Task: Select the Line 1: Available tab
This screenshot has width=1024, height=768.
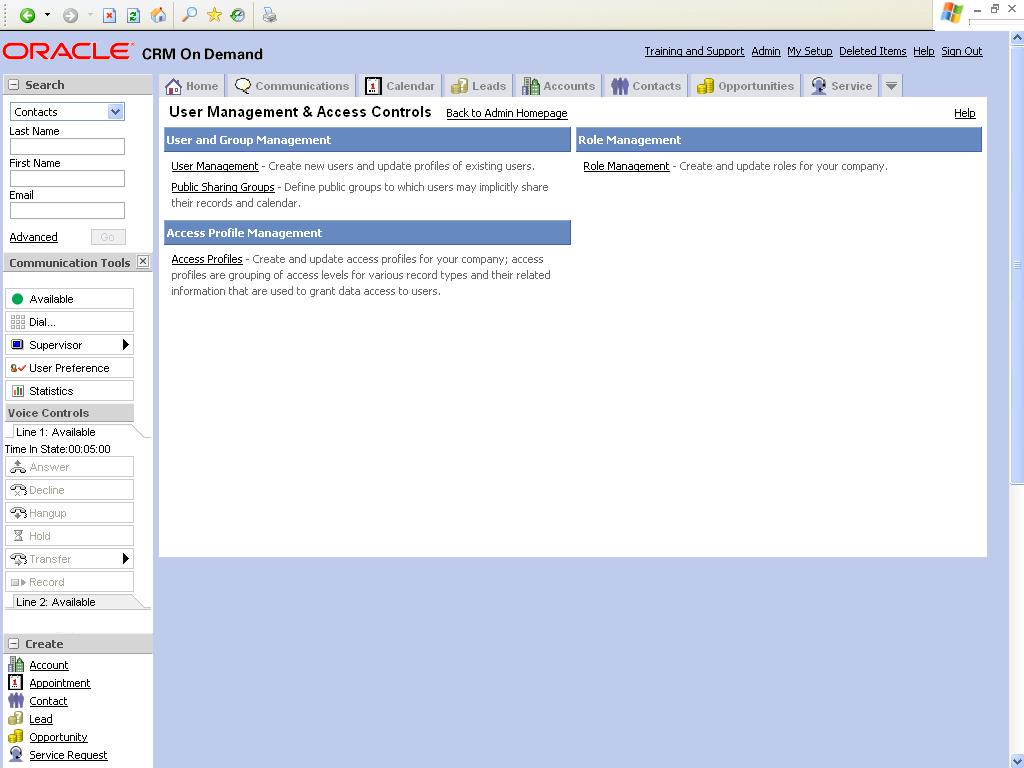Action: click(x=72, y=432)
